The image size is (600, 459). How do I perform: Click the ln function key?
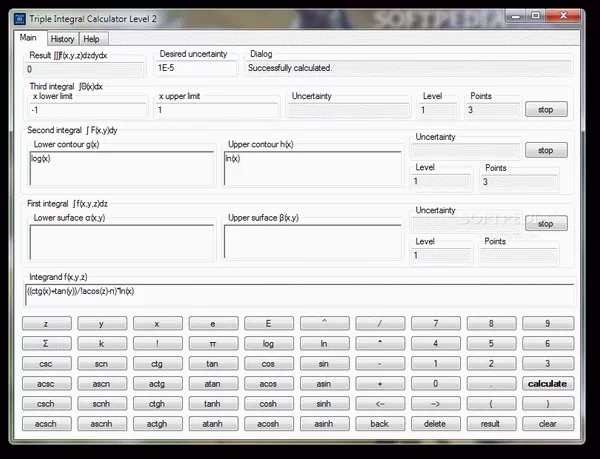tap(324, 343)
